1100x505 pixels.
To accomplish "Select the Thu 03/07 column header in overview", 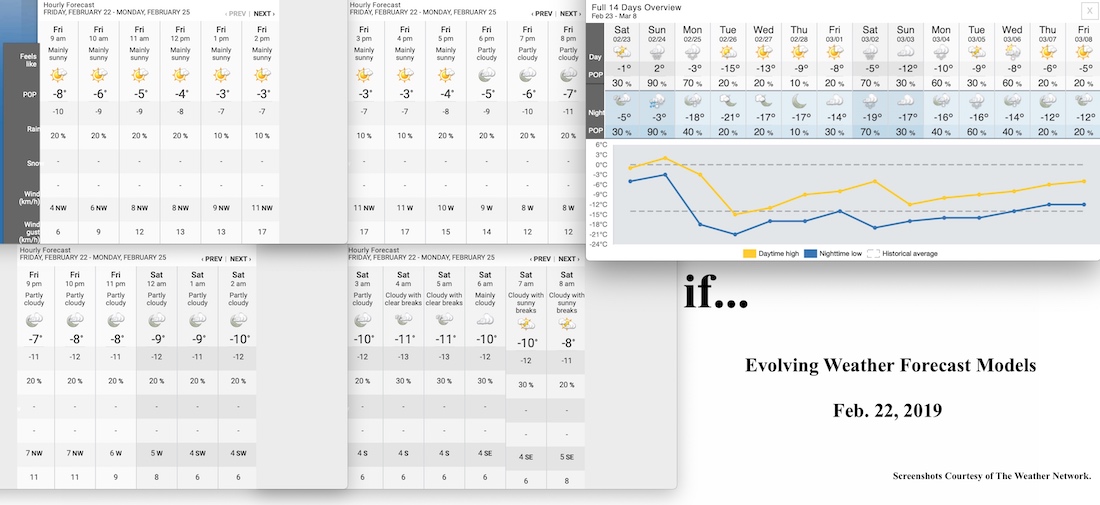I will [1047, 34].
